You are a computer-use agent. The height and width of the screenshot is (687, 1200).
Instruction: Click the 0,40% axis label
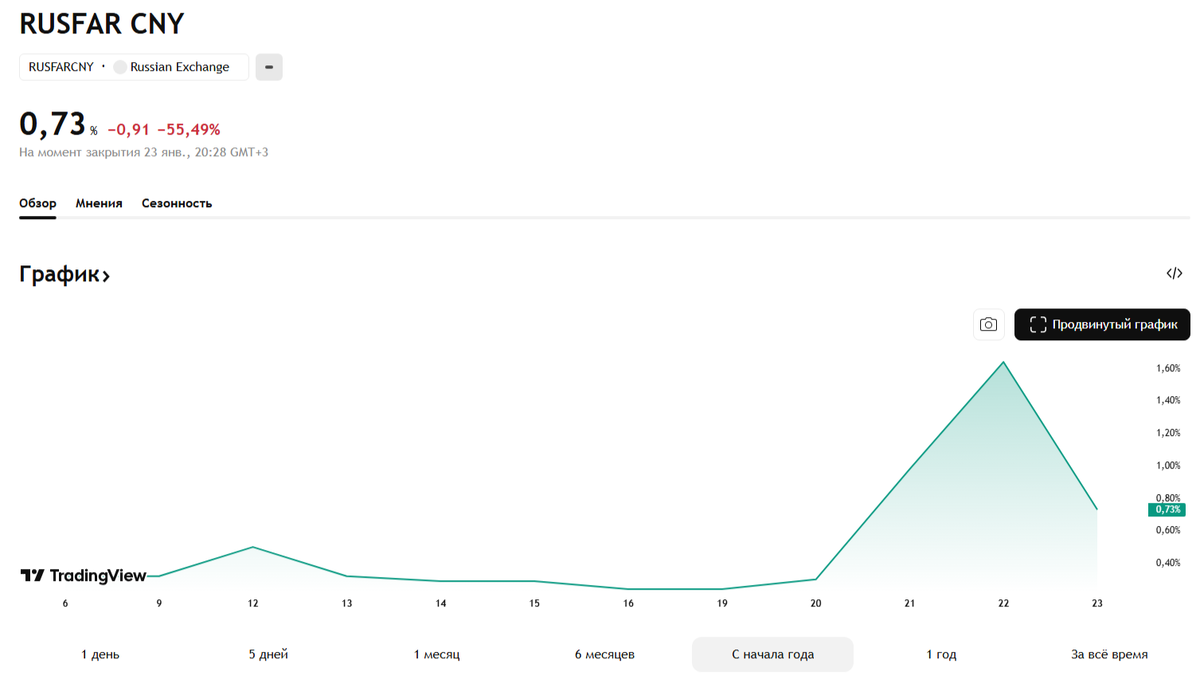[x=1168, y=562]
